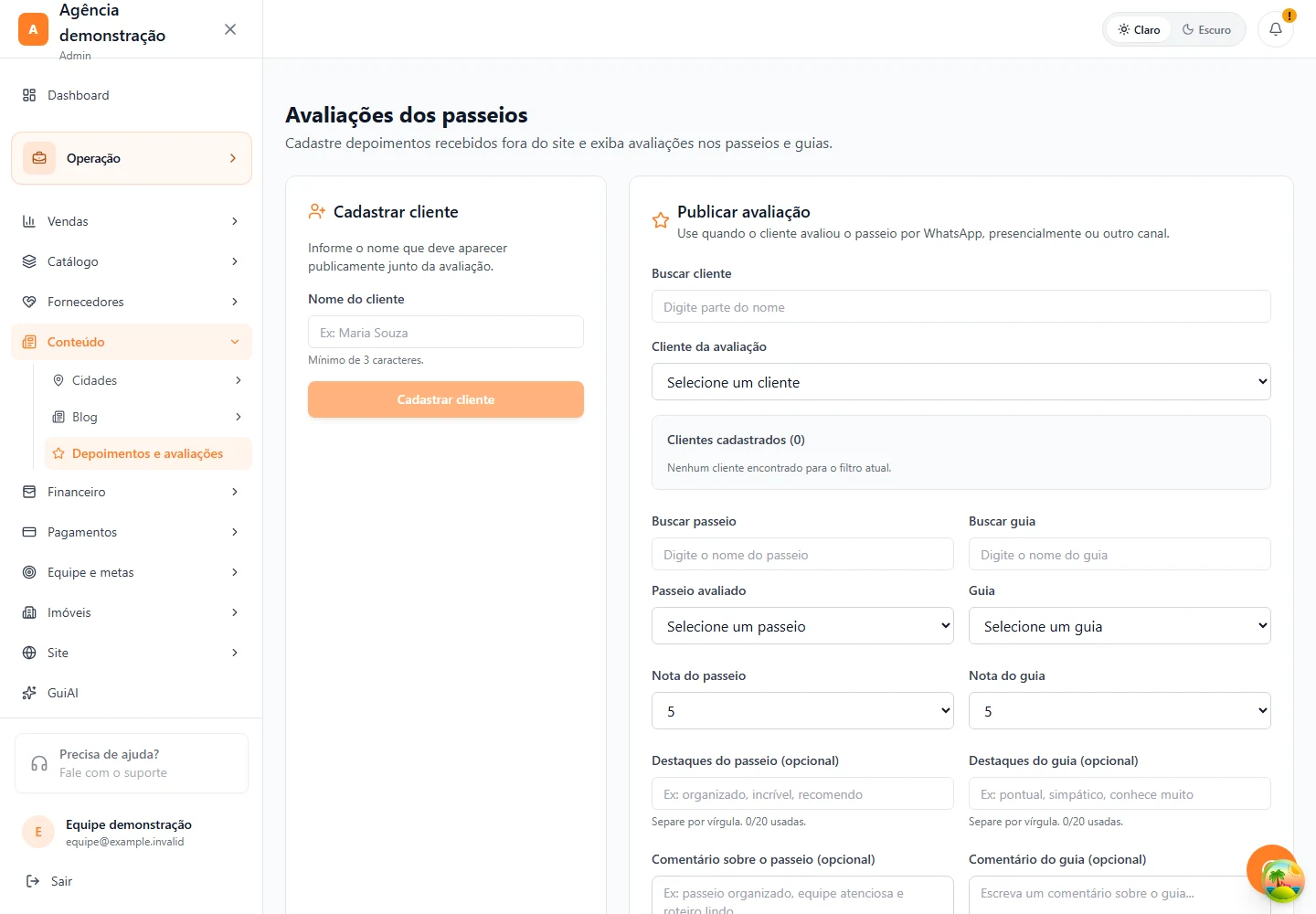Click the Buscar passeio field
Viewport: 1316px width, 914px height.
(802, 554)
